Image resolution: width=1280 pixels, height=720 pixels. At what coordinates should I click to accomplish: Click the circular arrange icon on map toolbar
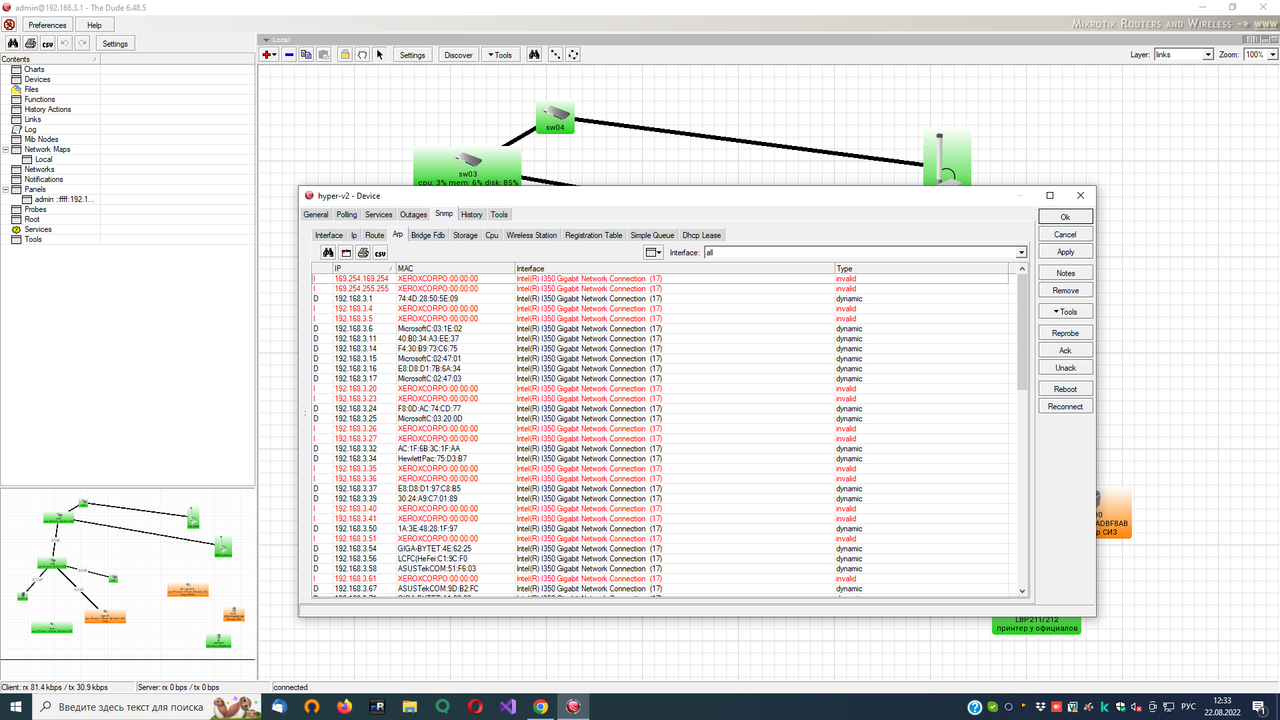pos(573,55)
